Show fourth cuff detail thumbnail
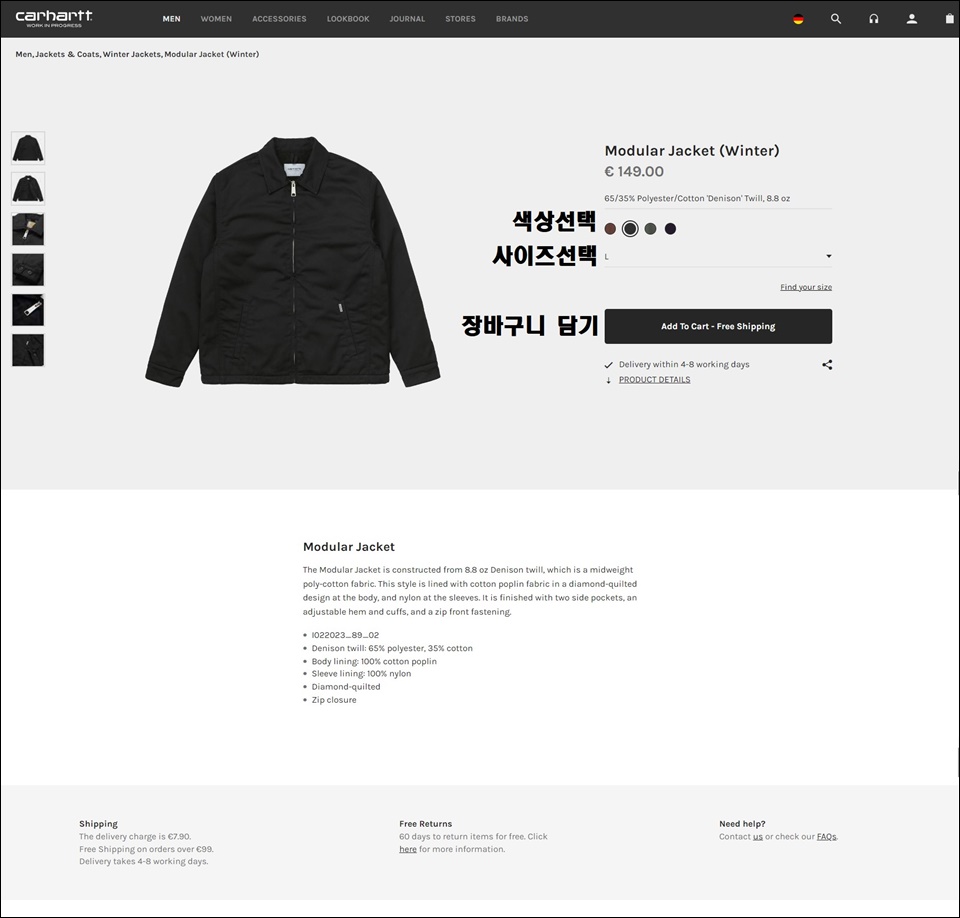Screen dimensions: 960x918 [28, 269]
